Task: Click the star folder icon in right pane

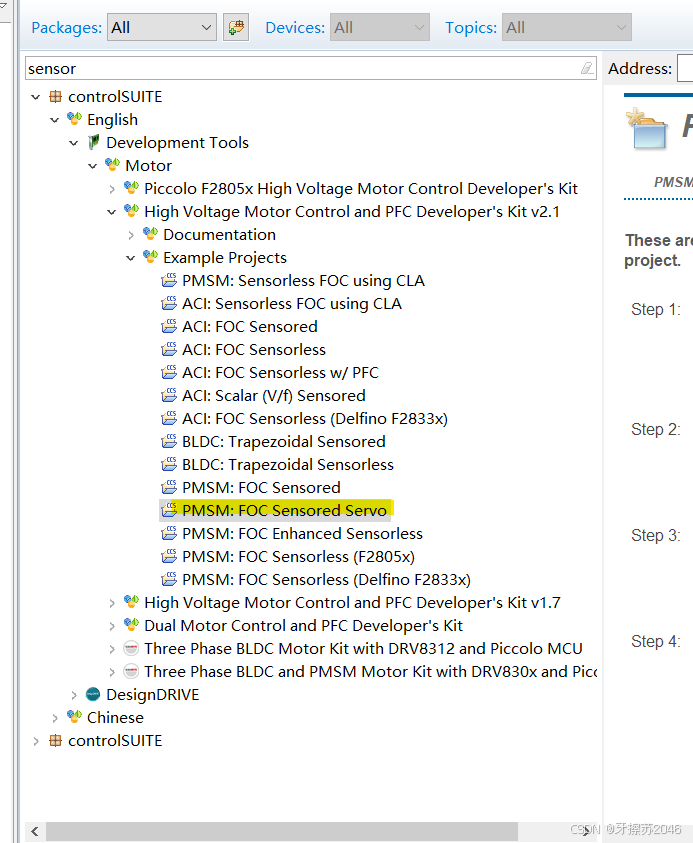Action: click(647, 128)
